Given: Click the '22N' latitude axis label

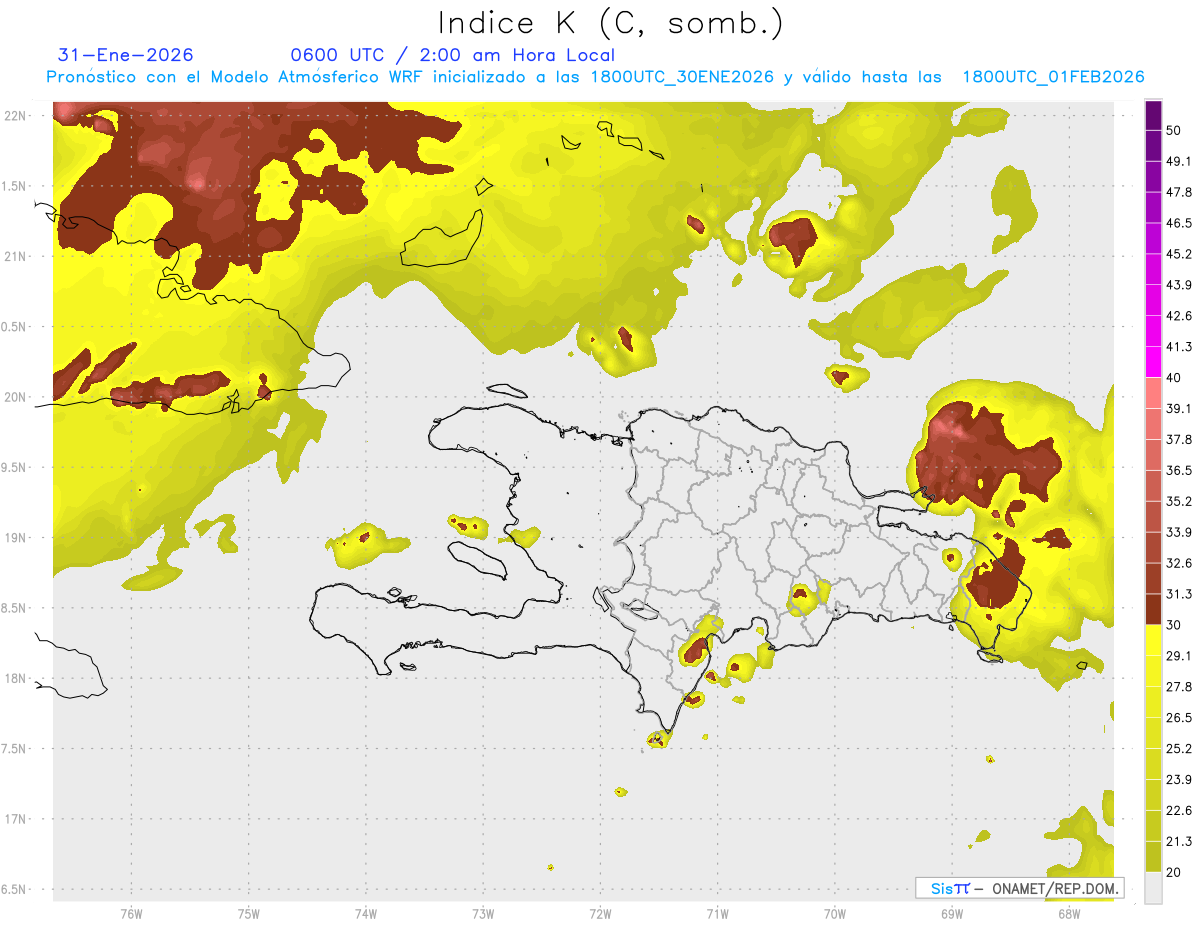Looking at the screenshot, I should pos(14,116).
